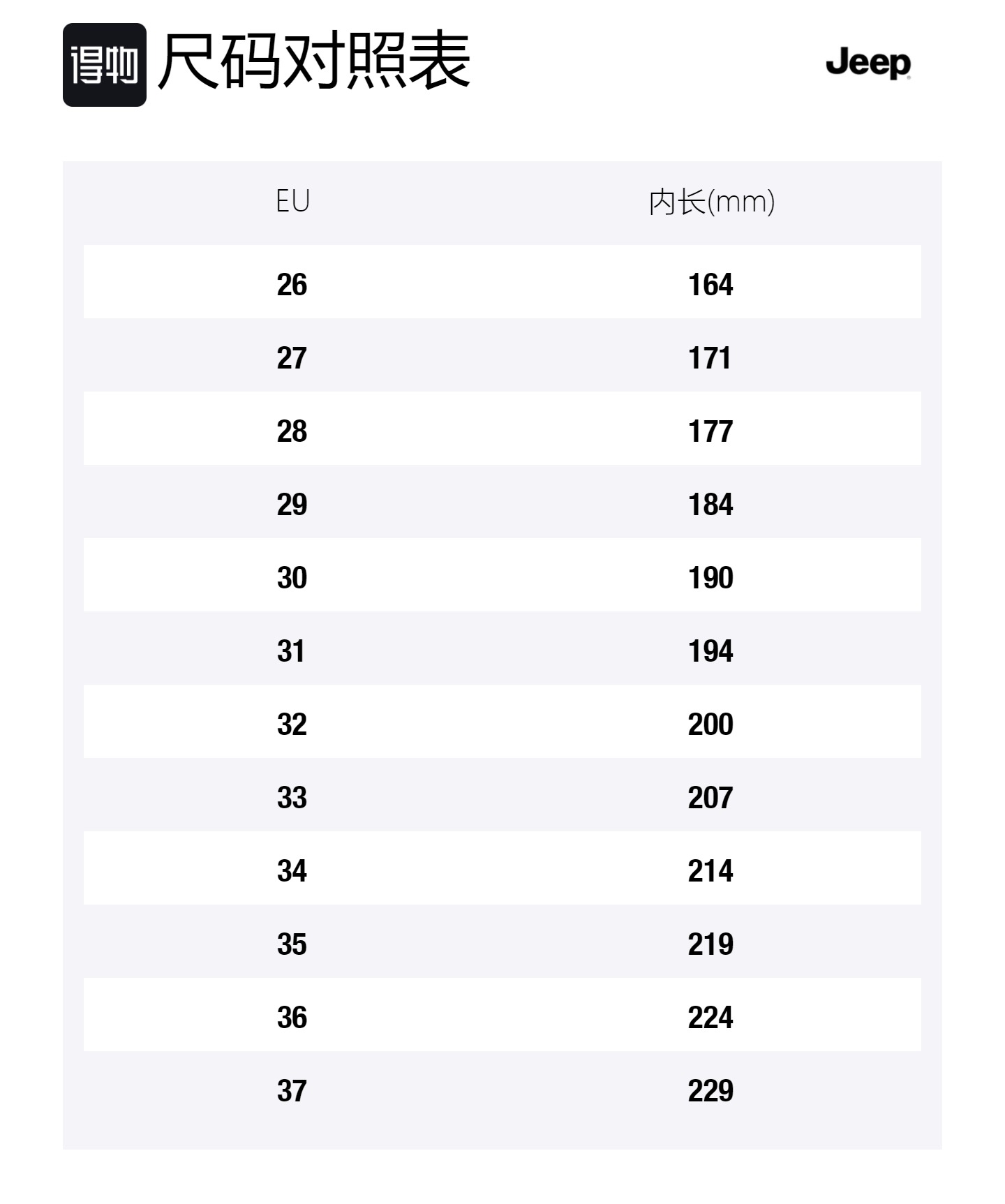Pick EU size 32 row label

pos(292,724)
